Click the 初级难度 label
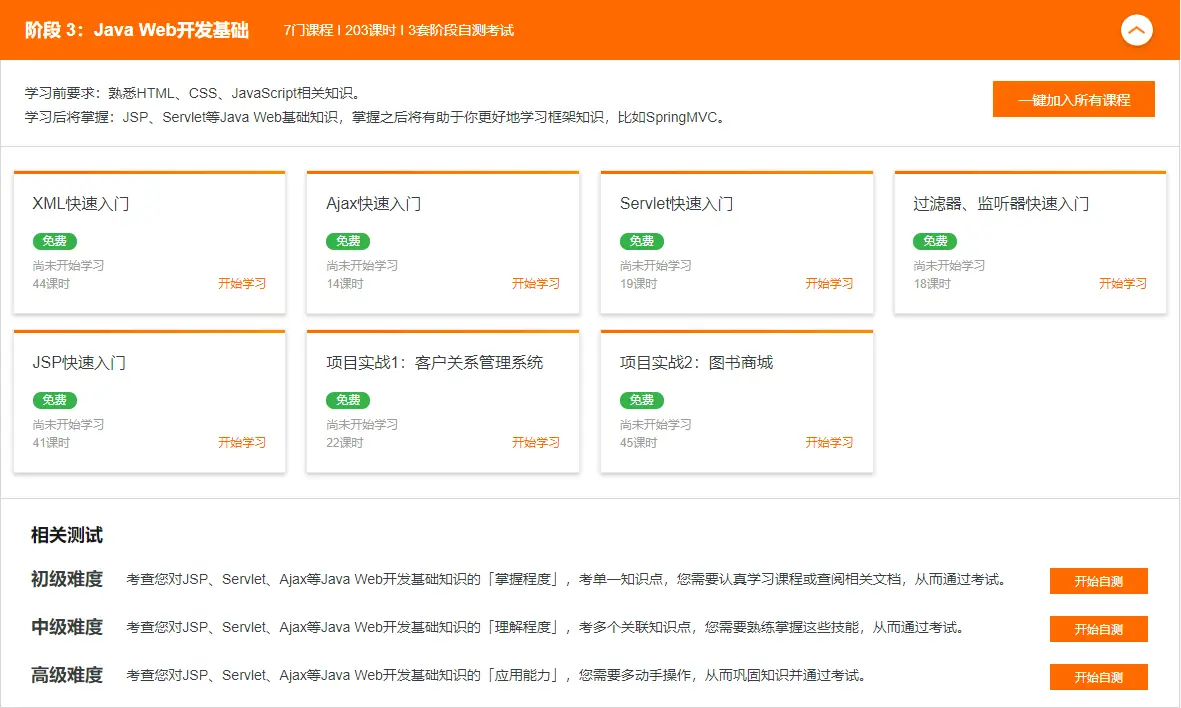 pyautogui.click(x=66, y=579)
